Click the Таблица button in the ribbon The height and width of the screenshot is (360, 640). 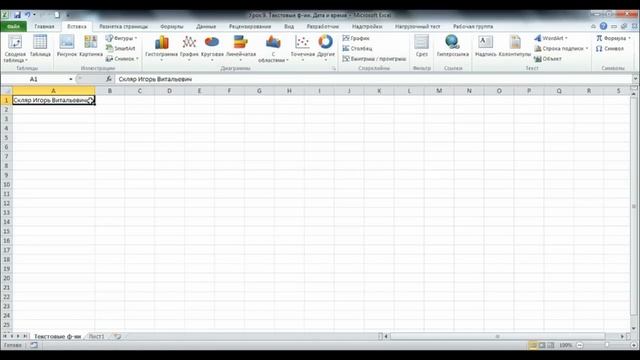(40, 46)
